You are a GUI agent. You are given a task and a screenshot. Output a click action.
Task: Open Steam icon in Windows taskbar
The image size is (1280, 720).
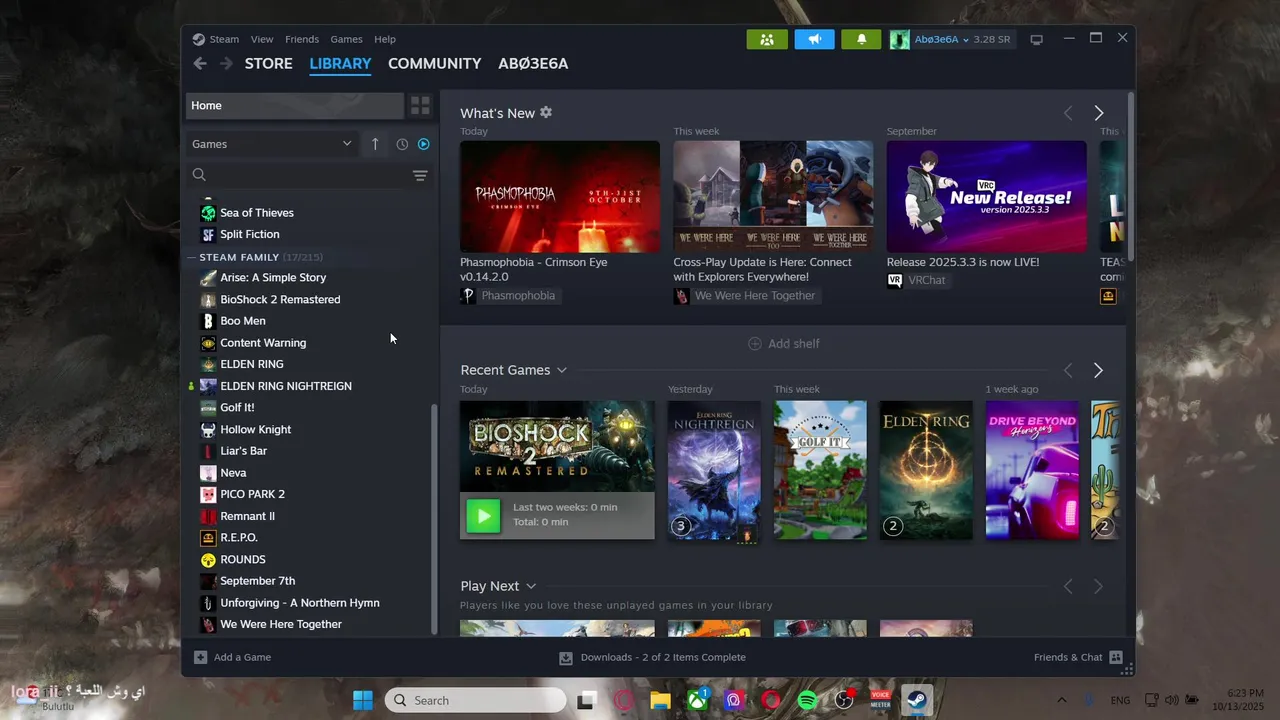915,700
